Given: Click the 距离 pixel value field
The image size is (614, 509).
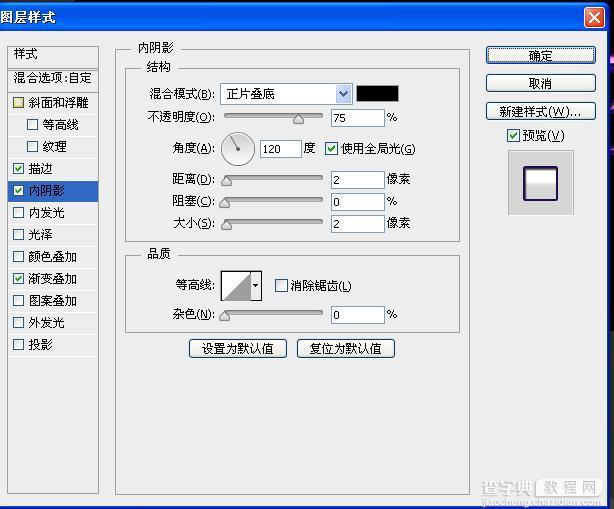Looking at the screenshot, I should [x=358, y=180].
